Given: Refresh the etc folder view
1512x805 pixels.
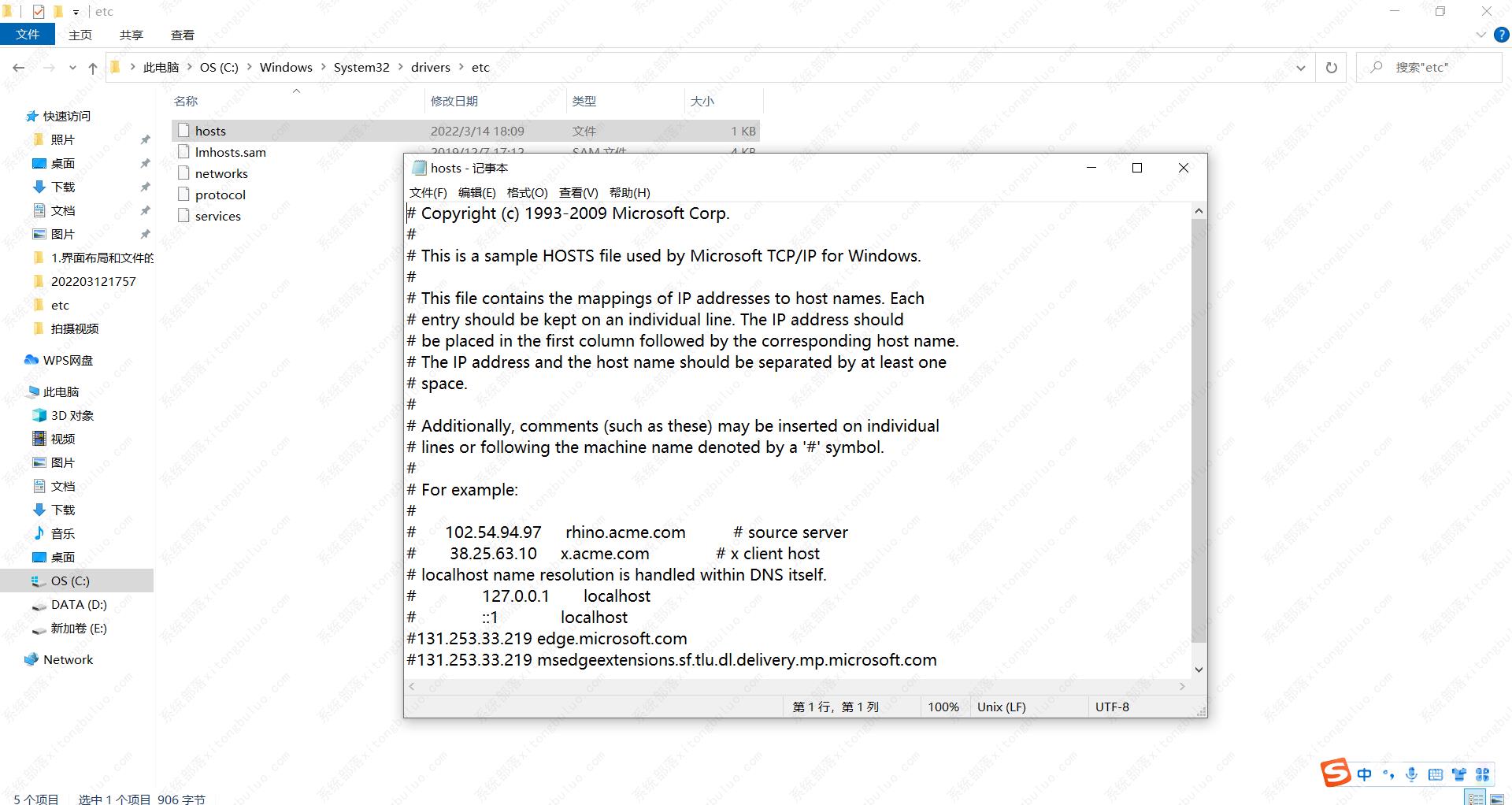Looking at the screenshot, I should pos(1332,68).
